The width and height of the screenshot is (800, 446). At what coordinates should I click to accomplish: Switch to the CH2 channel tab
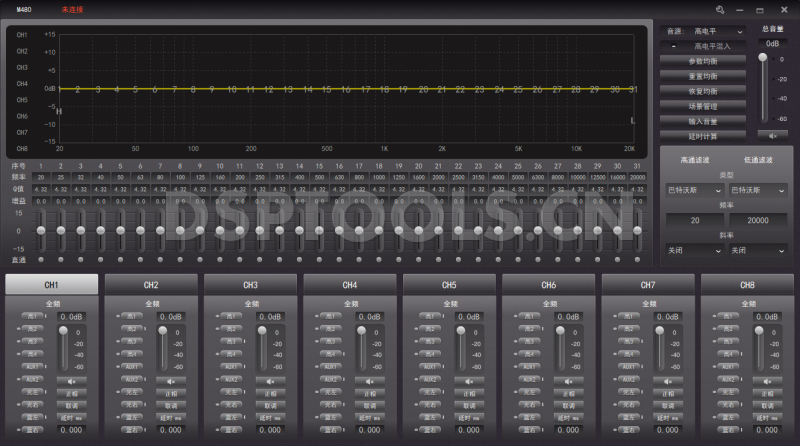151,285
